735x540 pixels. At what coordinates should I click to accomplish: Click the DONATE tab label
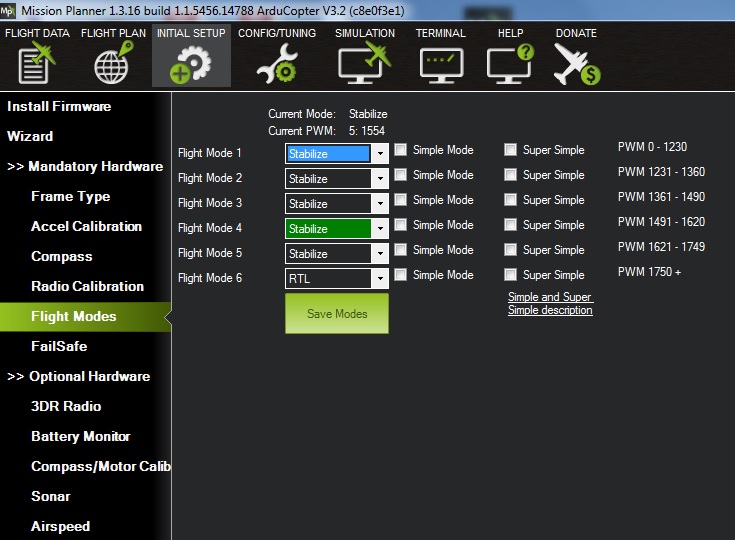[x=576, y=33]
